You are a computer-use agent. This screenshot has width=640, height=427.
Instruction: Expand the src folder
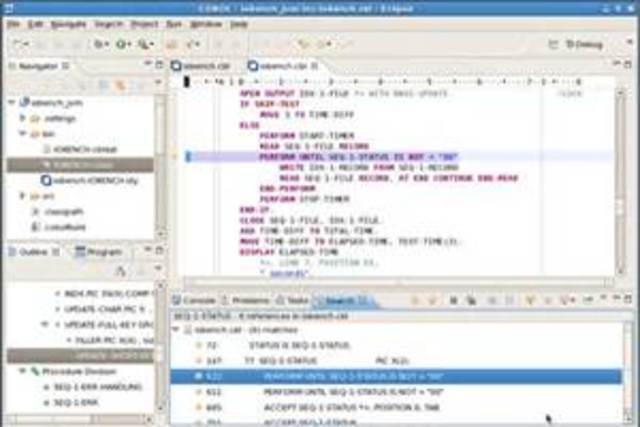(23, 196)
